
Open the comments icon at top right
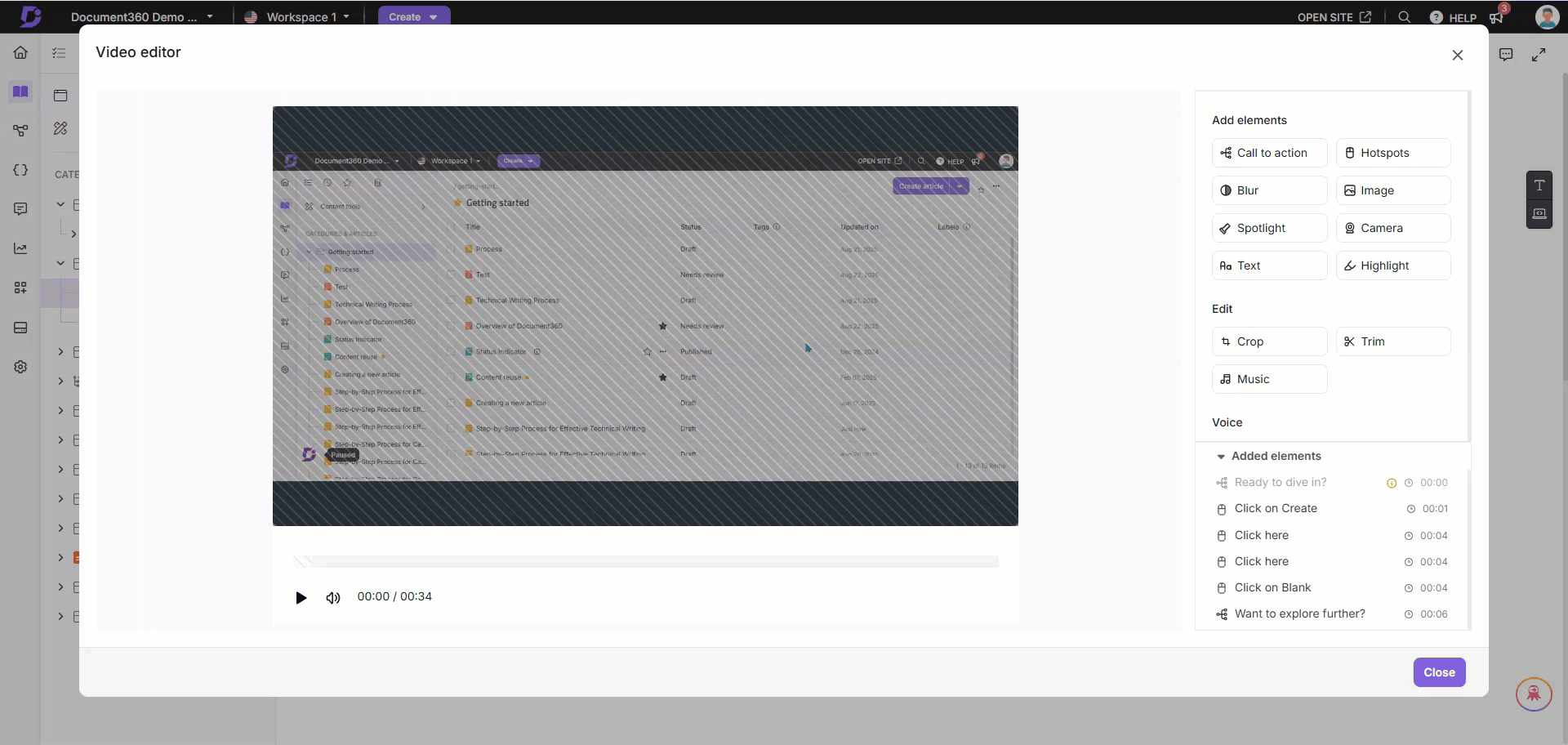pos(1506,55)
